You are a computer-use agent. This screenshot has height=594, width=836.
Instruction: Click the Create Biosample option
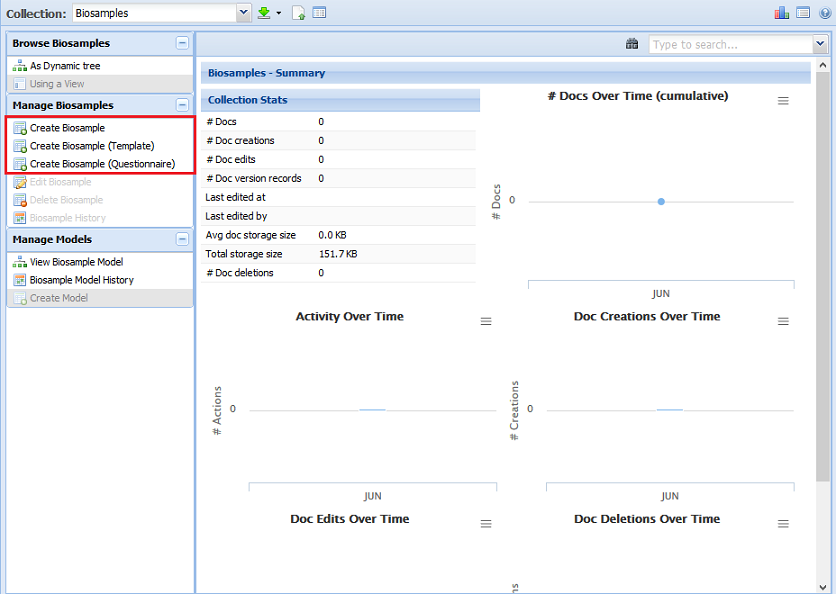pyautogui.click(x=67, y=128)
